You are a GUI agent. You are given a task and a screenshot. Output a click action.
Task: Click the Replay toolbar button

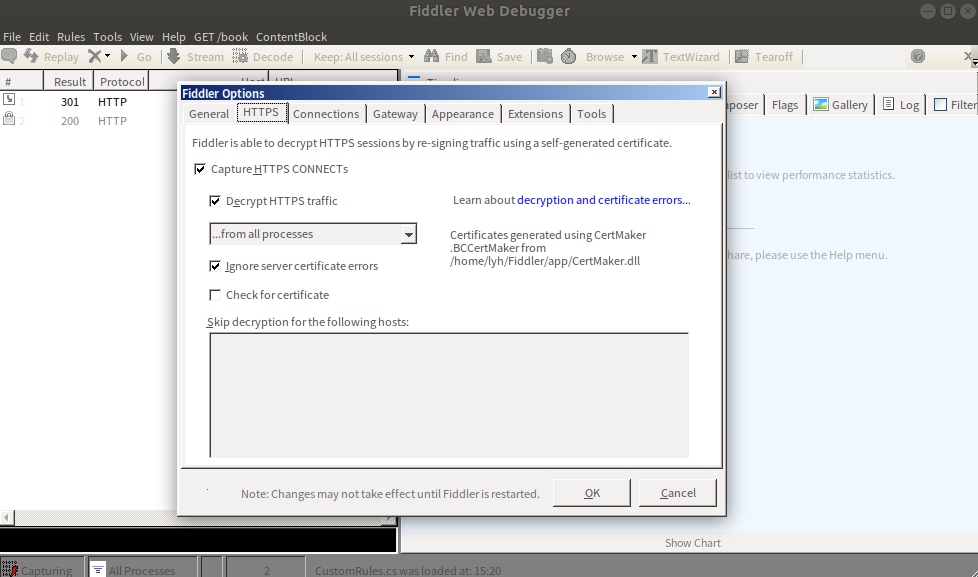coord(52,57)
